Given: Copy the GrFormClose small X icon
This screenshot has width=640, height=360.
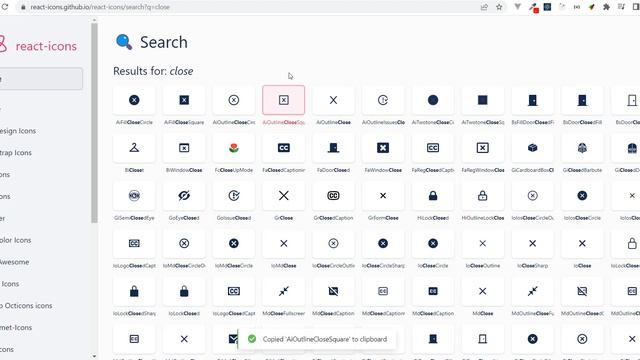Looking at the screenshot, I should pos(383,196).
